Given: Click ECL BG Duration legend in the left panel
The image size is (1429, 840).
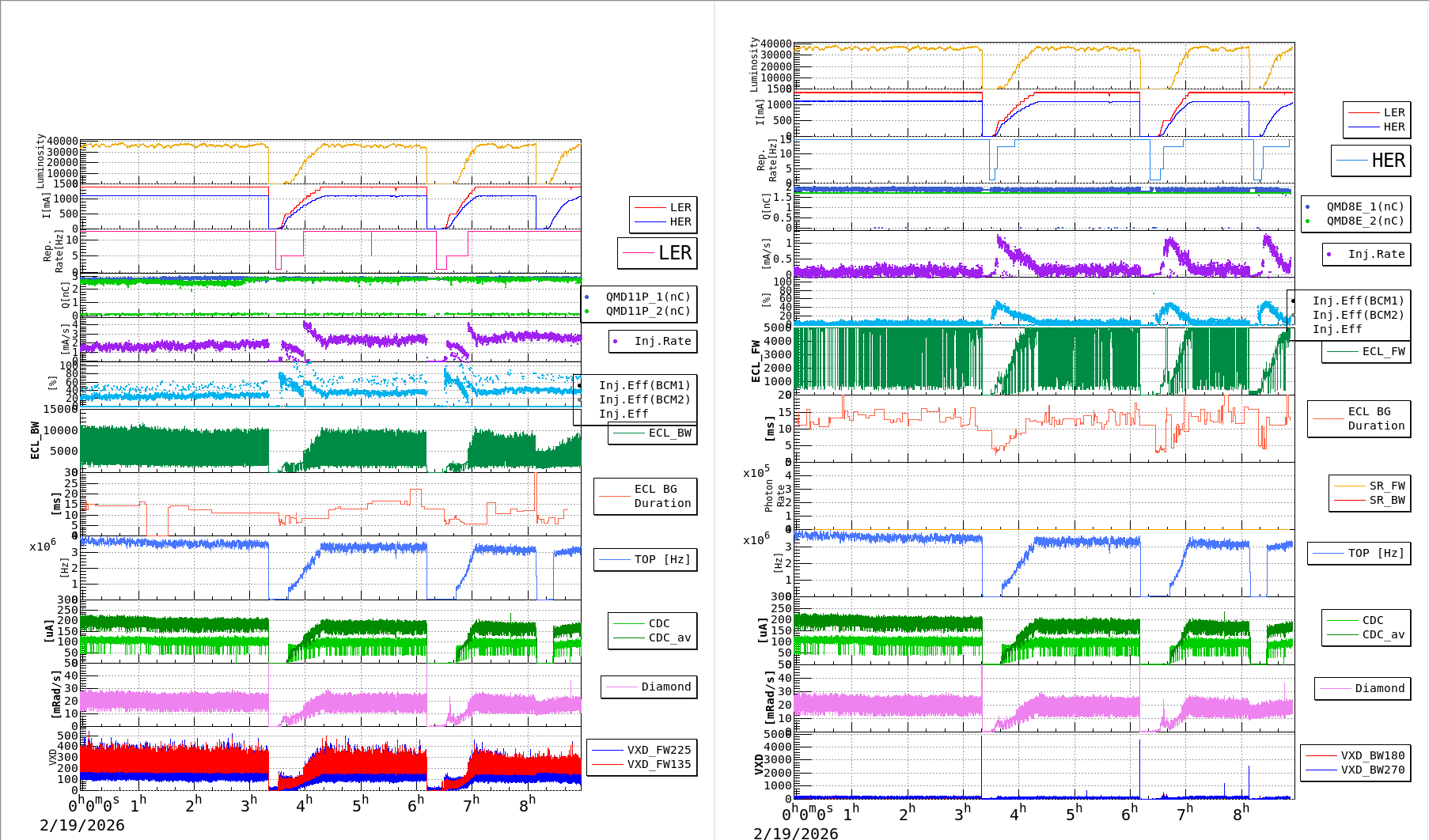Looking at the screenshot, I should pos(646,496).
